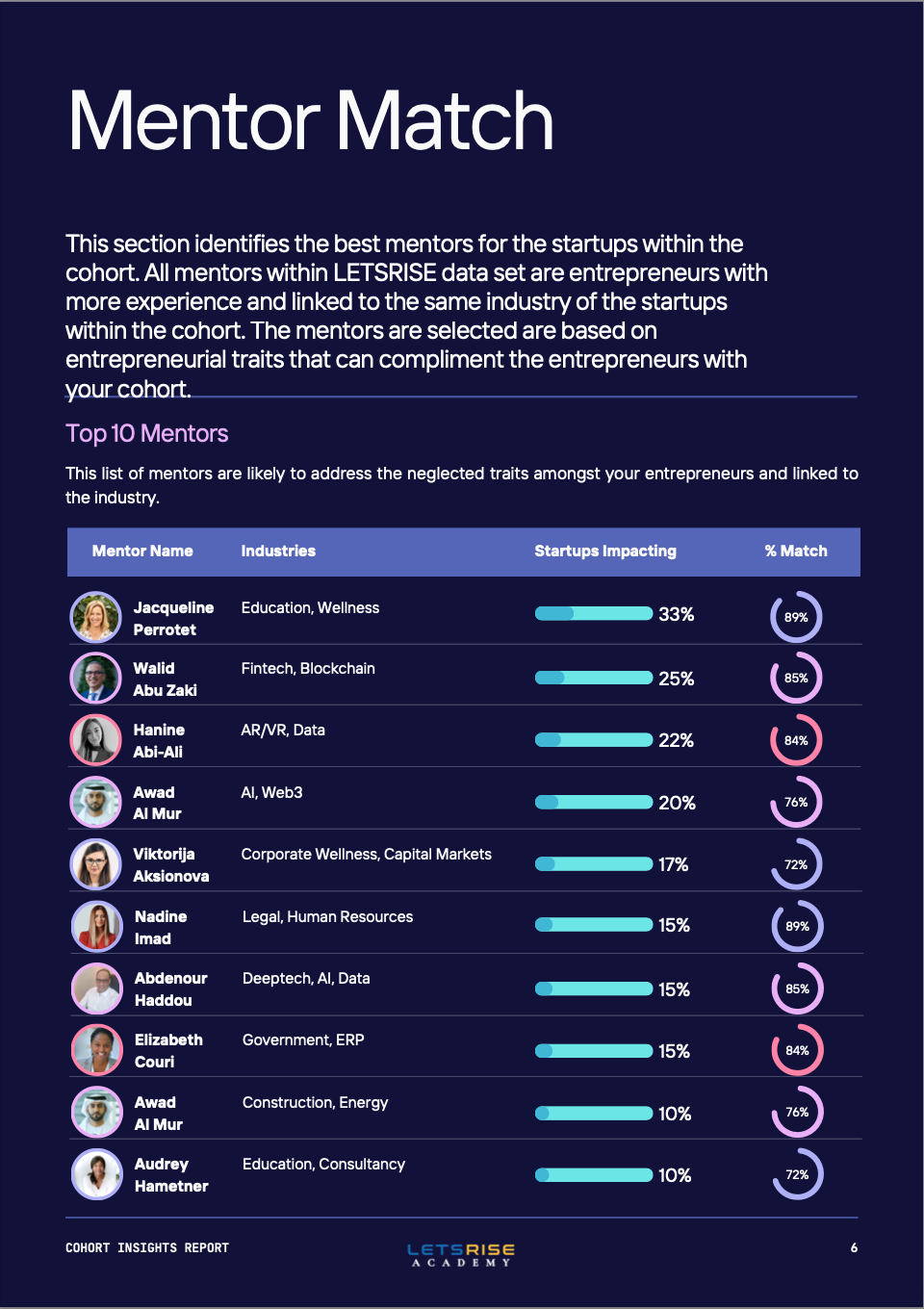The height and width of the screenshot is (1309, 924).
Task: Open Elizabeth Couri's profile photo
Action: point(97,1050)
